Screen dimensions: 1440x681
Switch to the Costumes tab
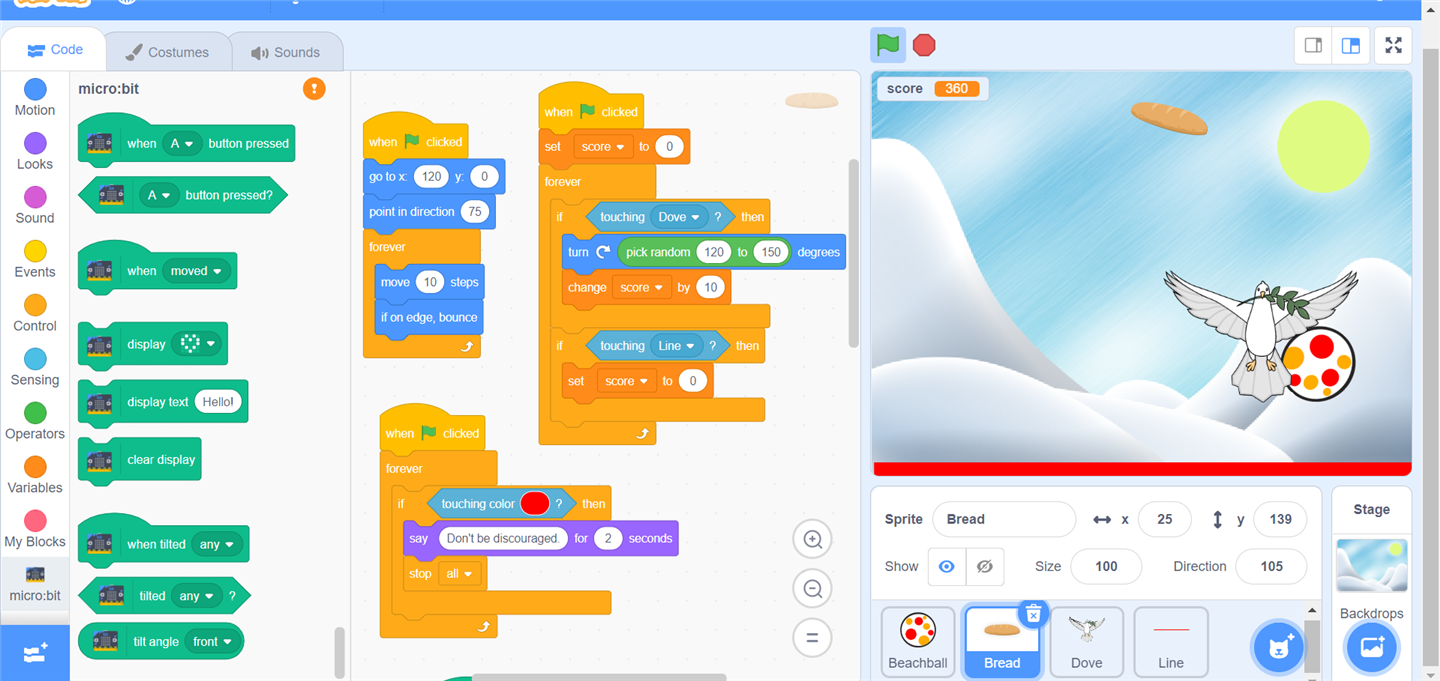pyautogui.click(x=168, y=52)
